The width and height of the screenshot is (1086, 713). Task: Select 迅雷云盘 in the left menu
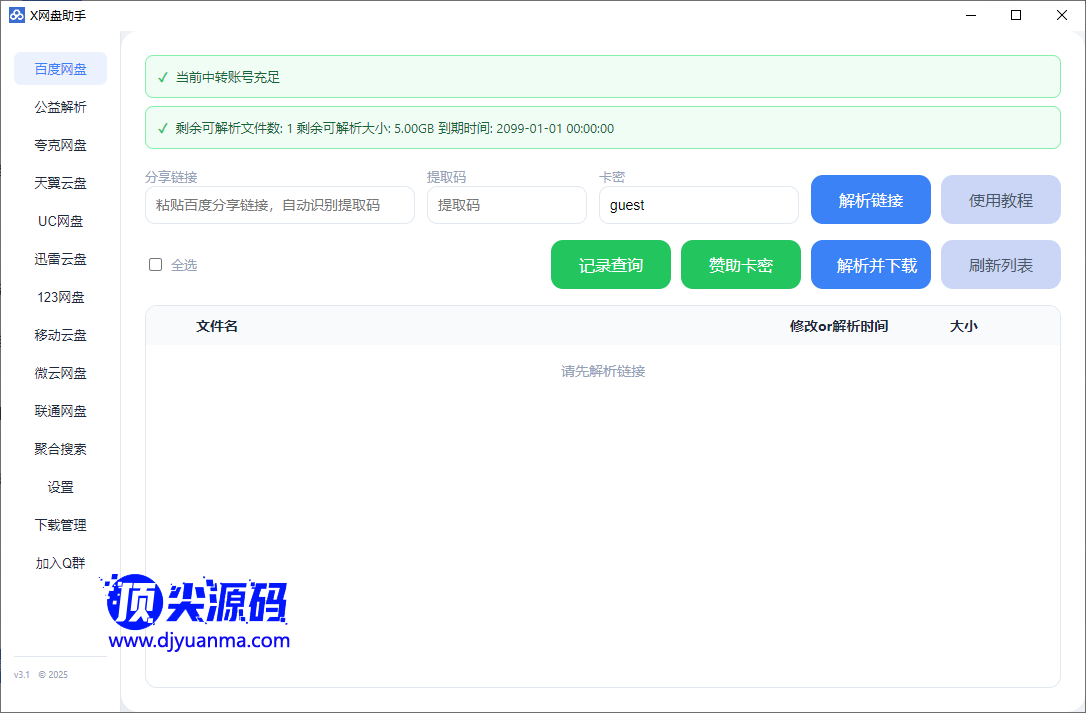(x=60, y=259)
